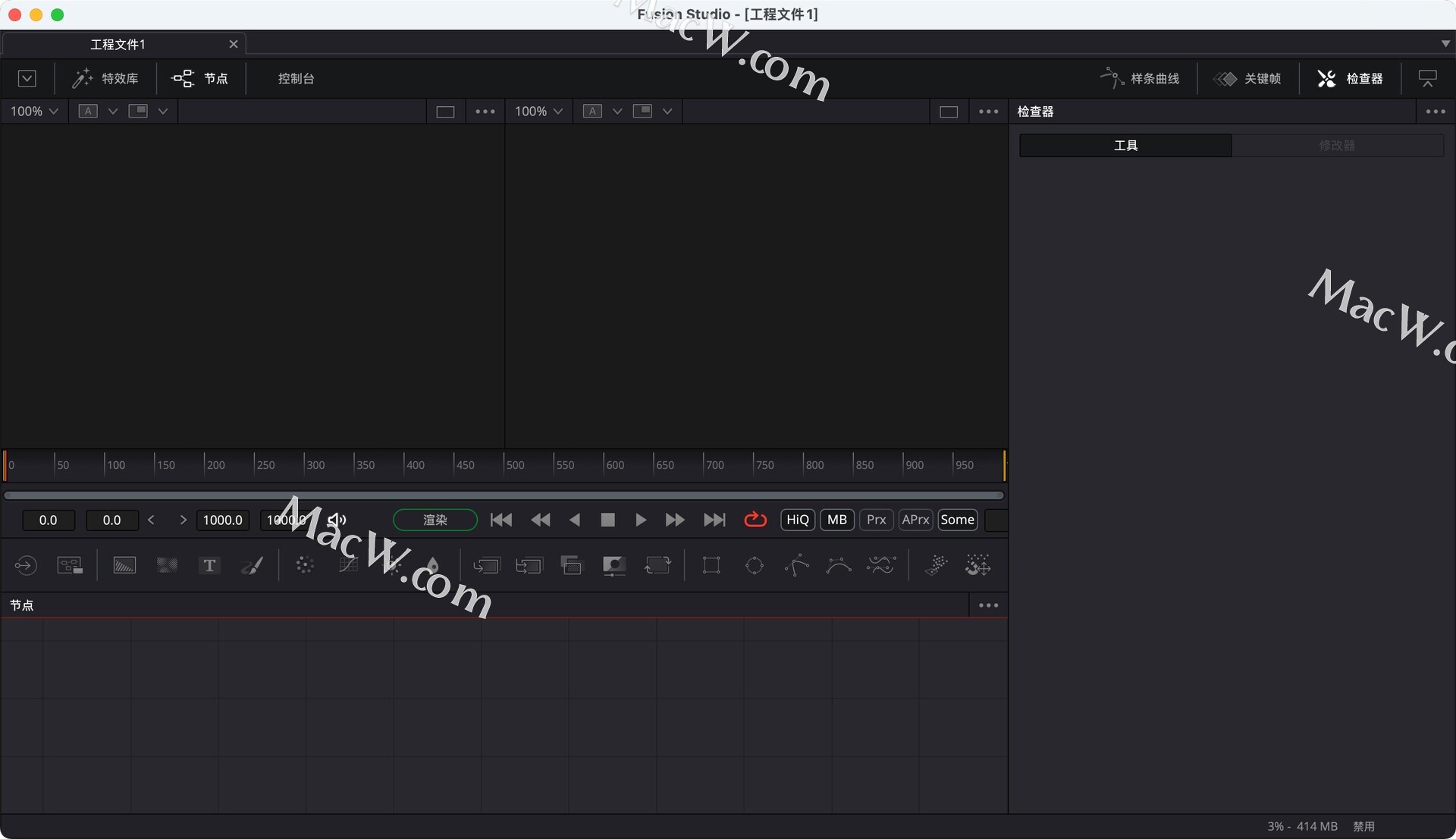The width and height of the screenshot is (1456, 839).
Task: Add a pRender particle node
Action: tap(978, 565)
